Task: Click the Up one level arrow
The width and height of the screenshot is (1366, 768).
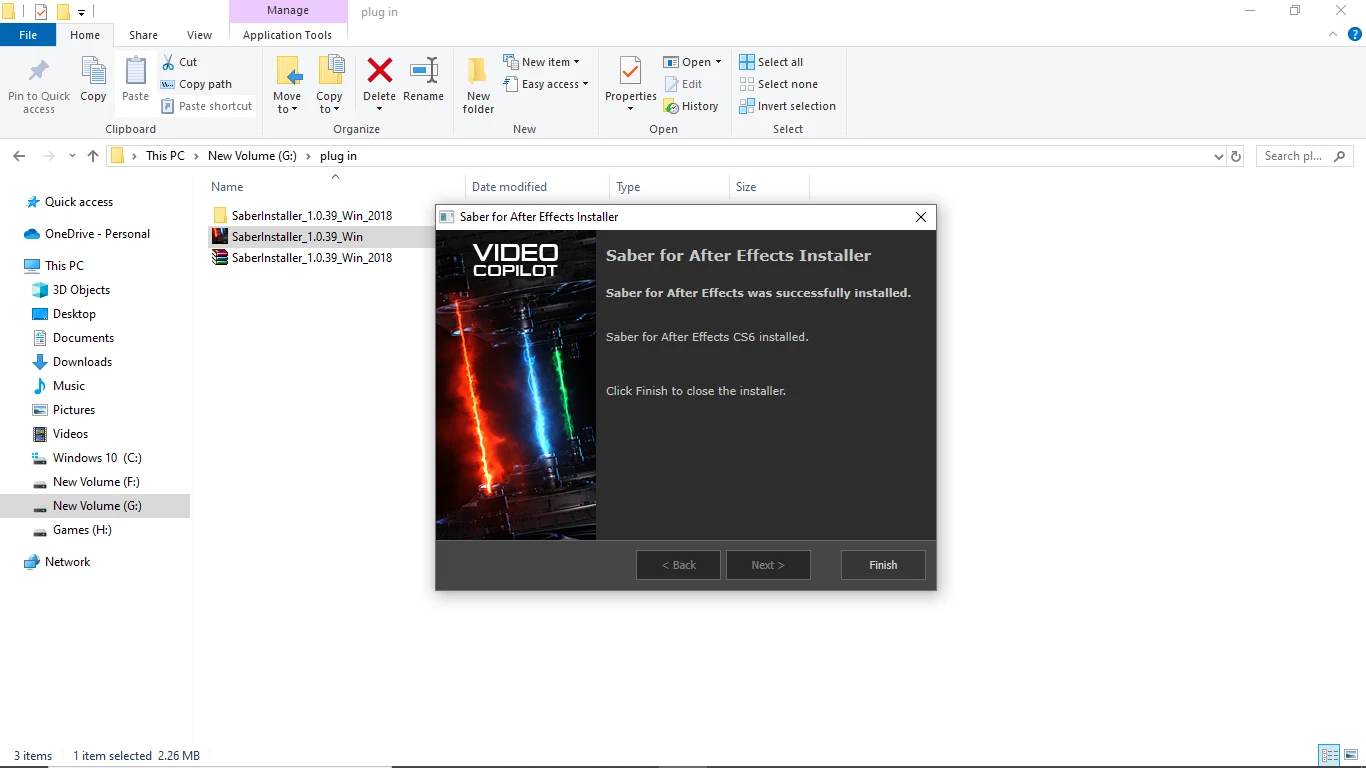Action: 93,156
